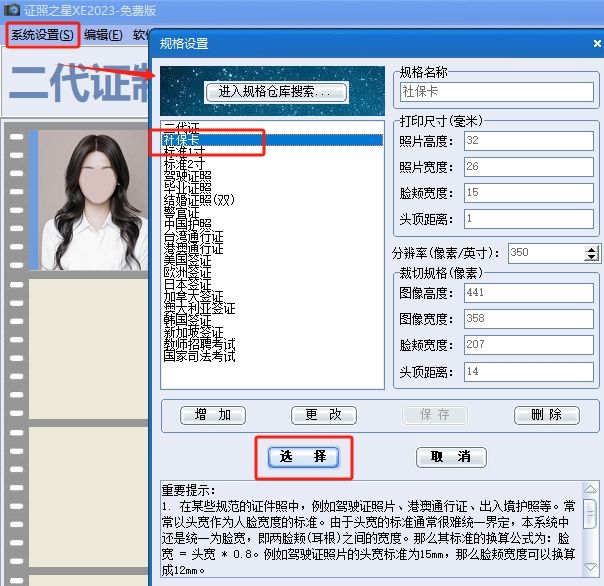The width and height of the screenshot is (604, 586).
Task: Click the crop 脸颊宽度 field showing 207
Action: pyautogui.click(x=528, y=345)
